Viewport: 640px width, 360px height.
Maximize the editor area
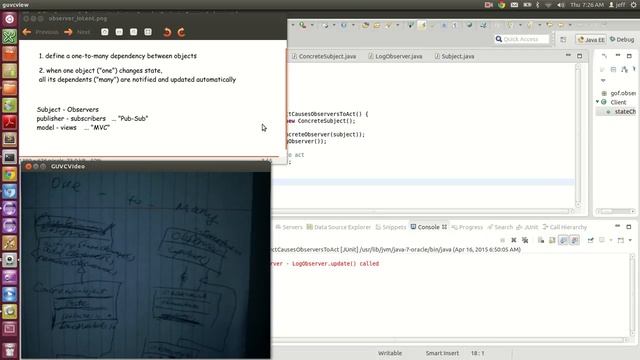coord(580,56)
